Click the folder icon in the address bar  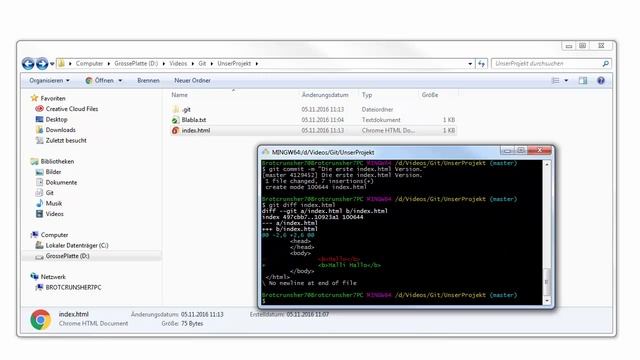point(61,63)
